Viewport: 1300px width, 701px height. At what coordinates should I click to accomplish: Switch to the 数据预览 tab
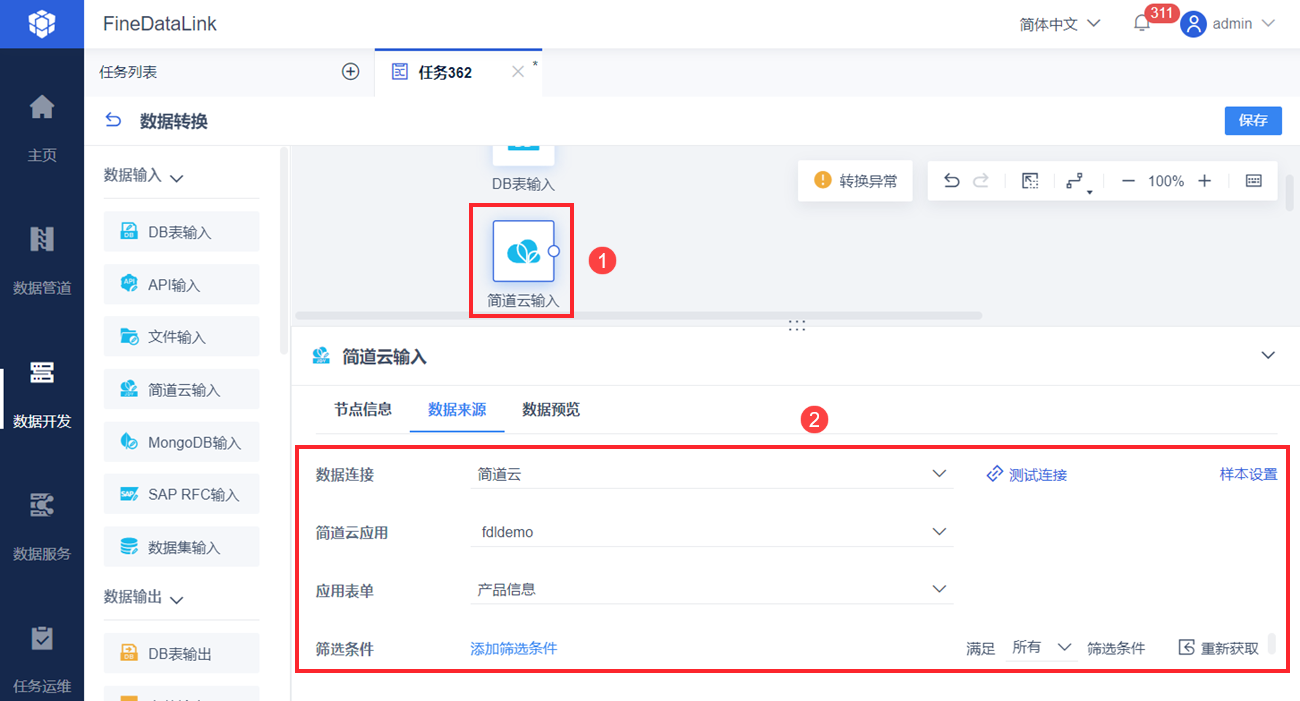point(551,409)
